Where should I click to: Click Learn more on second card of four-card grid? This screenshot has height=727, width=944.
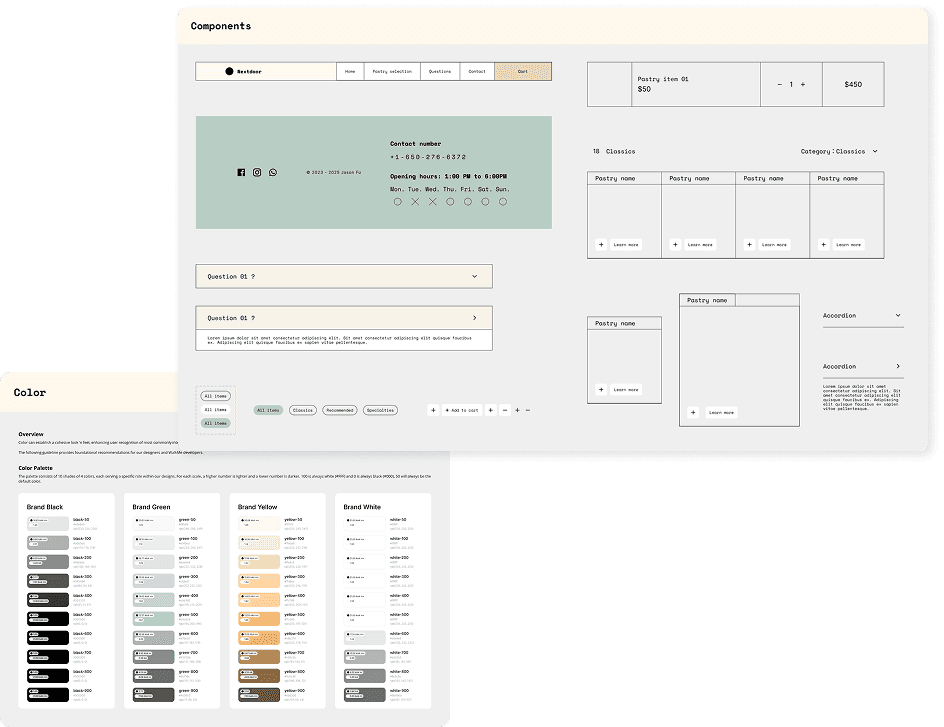[700, 244]
